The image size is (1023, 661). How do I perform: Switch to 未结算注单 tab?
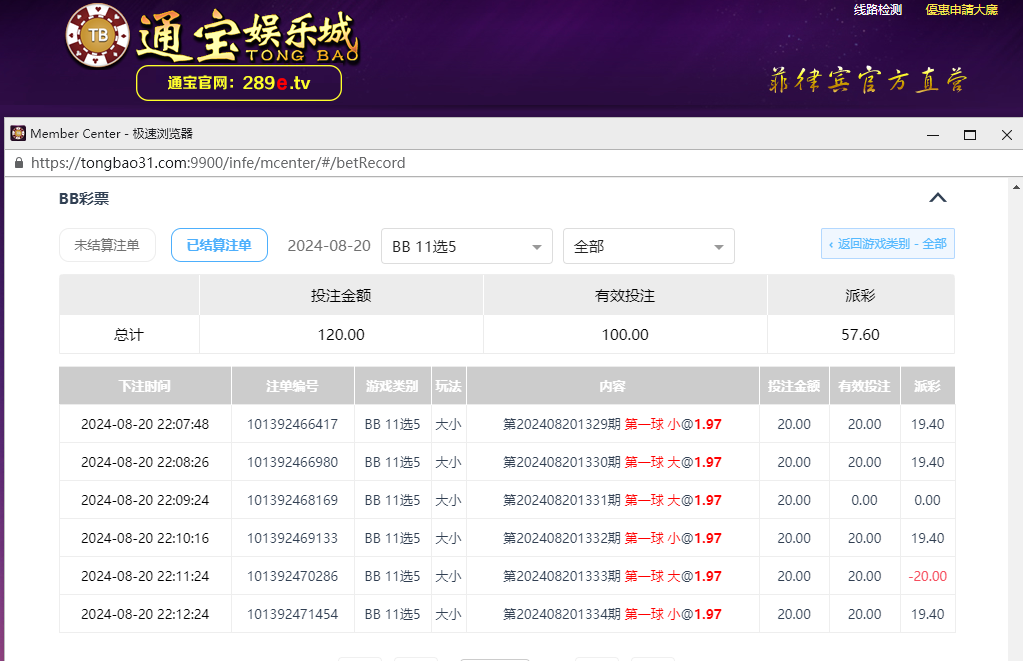107,245
